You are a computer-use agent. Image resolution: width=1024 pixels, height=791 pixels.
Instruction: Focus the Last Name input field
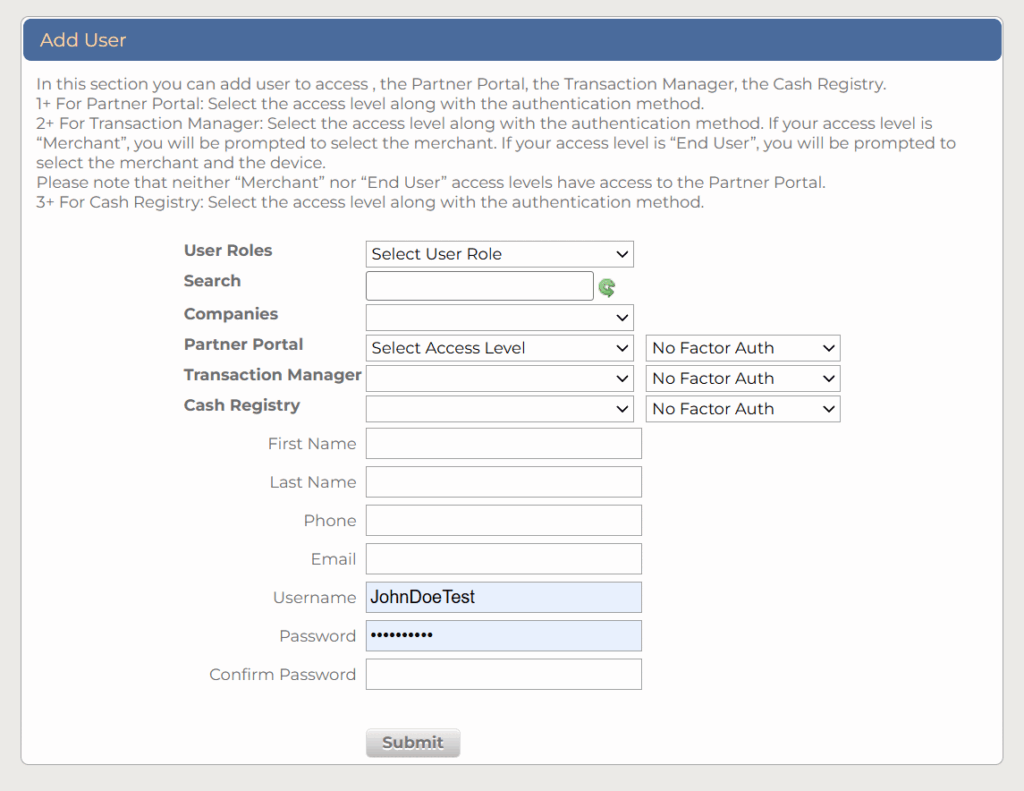(x=503, y=482)
